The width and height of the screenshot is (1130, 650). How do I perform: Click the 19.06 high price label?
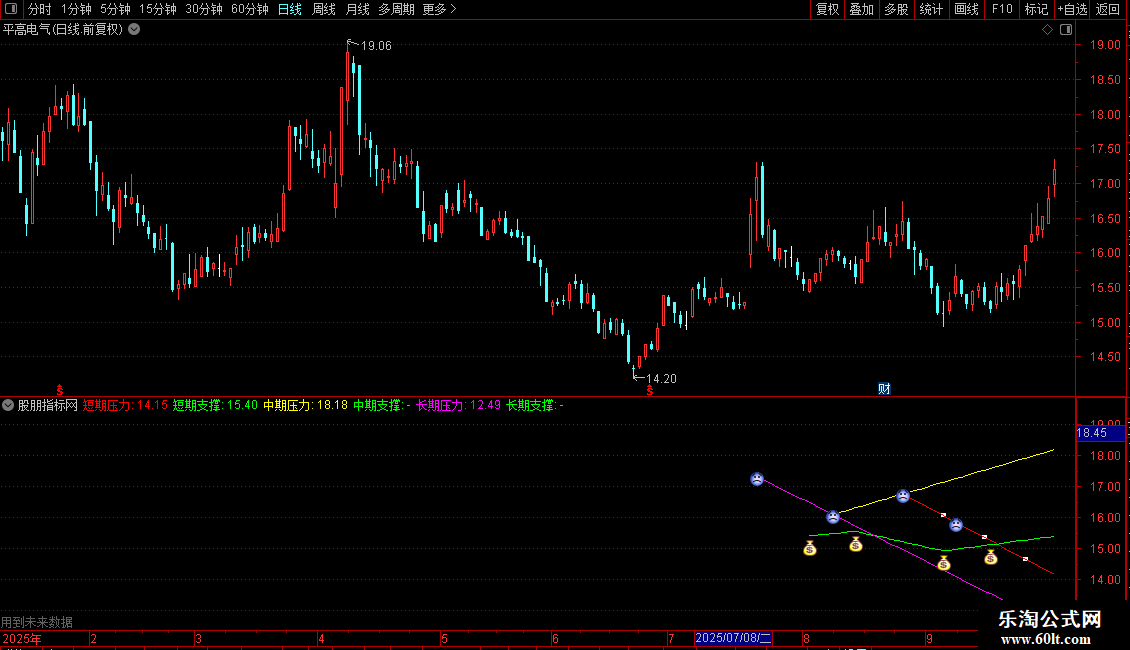coord(376,46)
